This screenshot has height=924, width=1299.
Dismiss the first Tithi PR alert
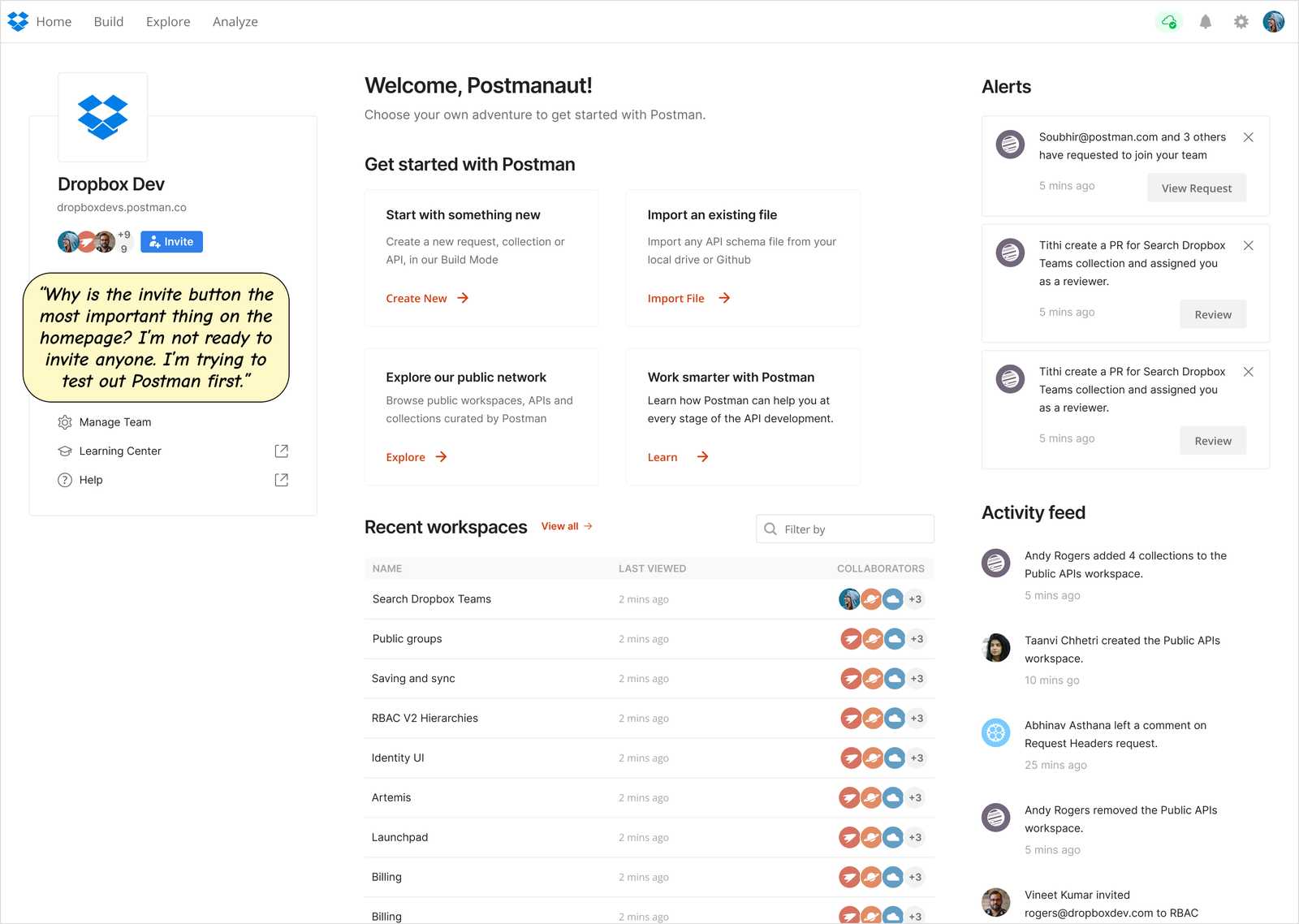click(x=1249, y=245)
